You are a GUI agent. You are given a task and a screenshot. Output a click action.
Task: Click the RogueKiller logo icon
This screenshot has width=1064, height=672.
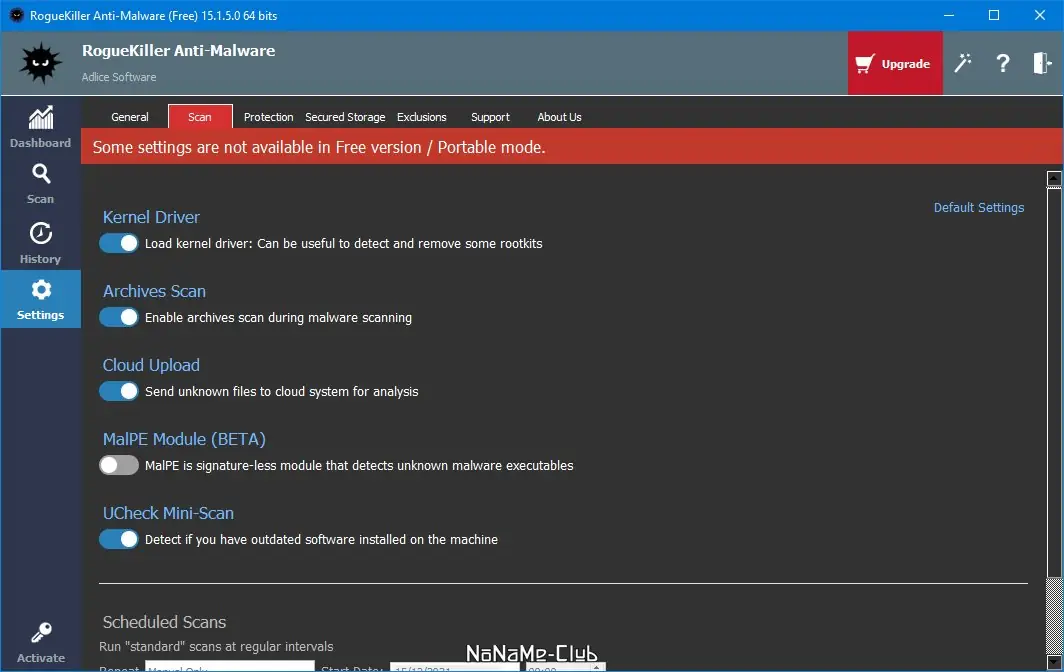(40, 63)
